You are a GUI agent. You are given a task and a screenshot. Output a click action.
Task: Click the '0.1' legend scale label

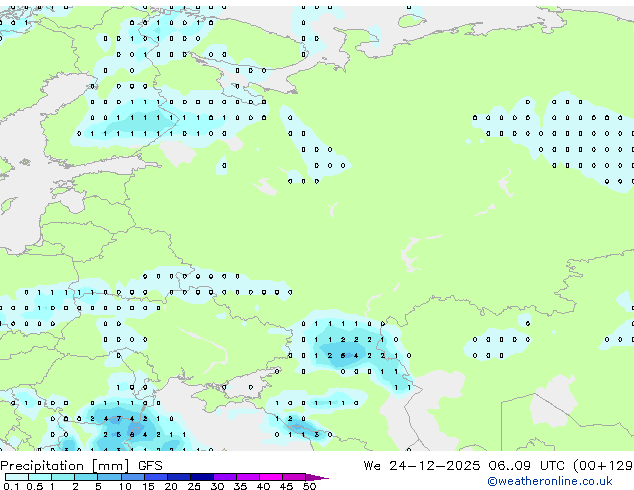click(11, 486)
